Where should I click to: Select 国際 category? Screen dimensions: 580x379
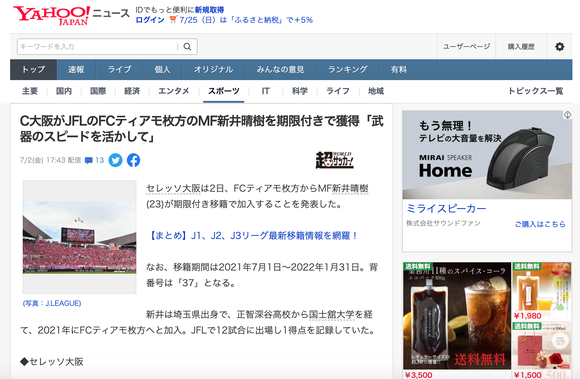(98, 91)
